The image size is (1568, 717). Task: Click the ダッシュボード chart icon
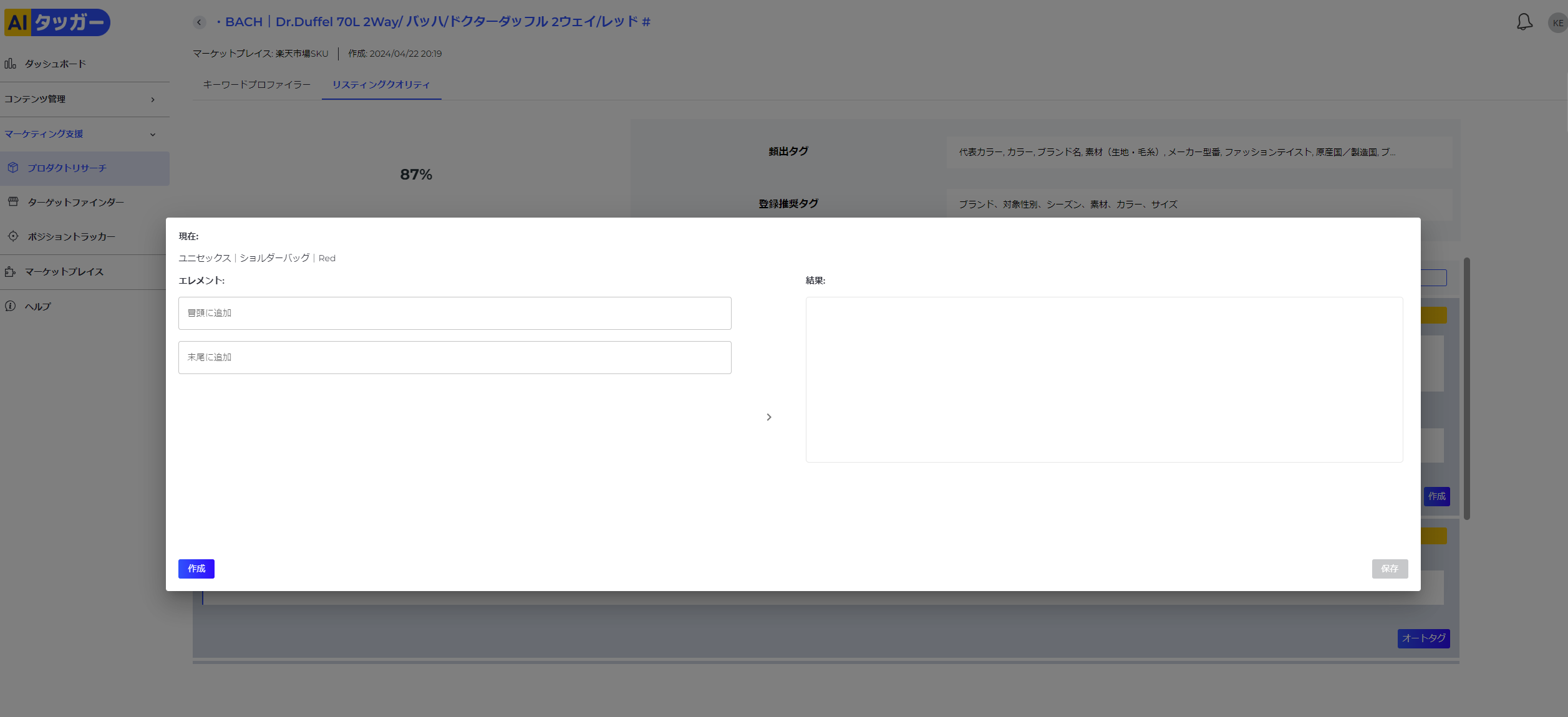[x=11, y=64]
